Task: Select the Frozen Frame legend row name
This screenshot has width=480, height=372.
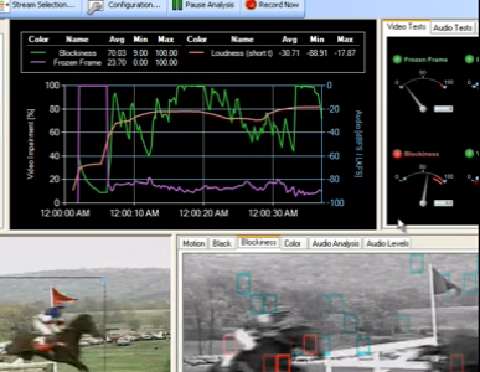Action: point(77,62)
